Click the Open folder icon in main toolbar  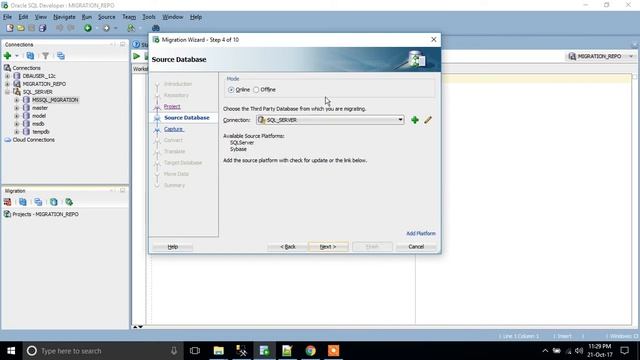tap(20, 28)
